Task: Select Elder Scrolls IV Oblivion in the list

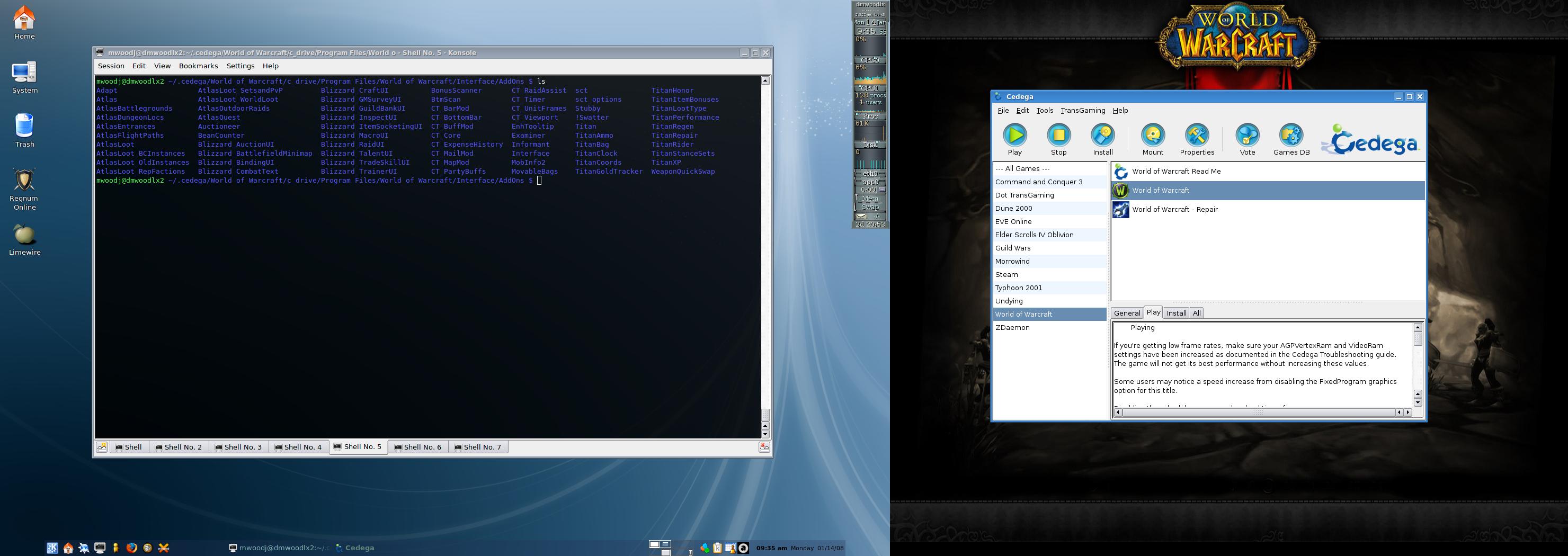Action: [x=1034, y=235]
